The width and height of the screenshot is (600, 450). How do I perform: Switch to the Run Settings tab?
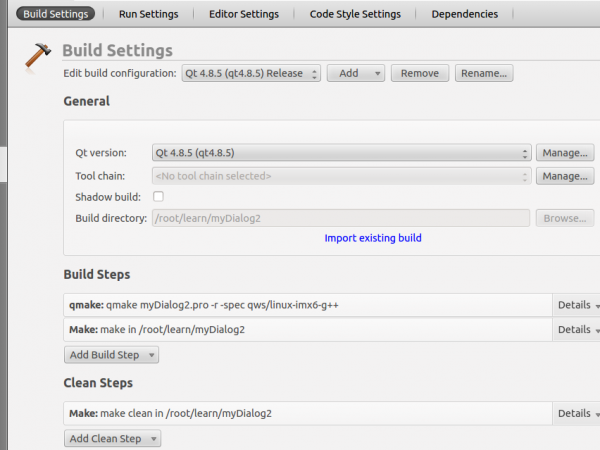[148, 14]
